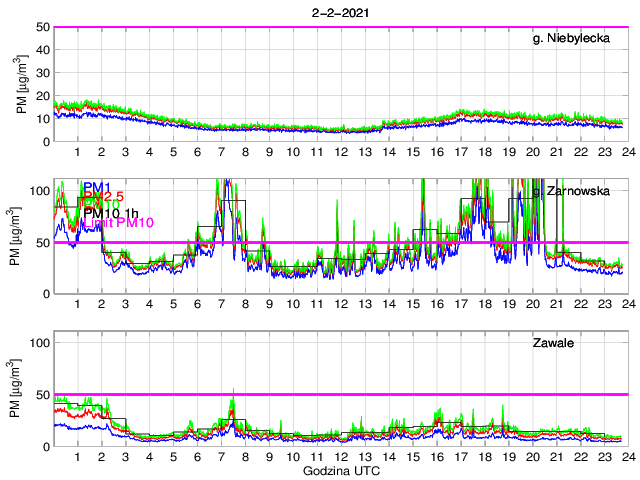Click the black PM10 1h legend entry
640x480 pixels.
coord(111,213)
